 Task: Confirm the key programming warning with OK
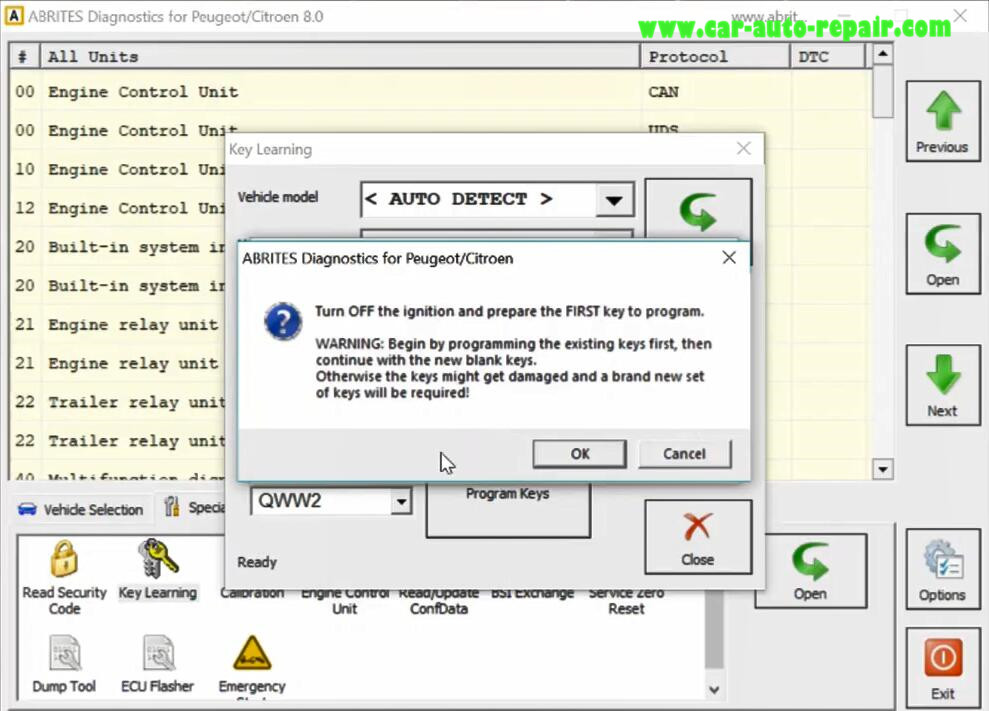point(580,454)
